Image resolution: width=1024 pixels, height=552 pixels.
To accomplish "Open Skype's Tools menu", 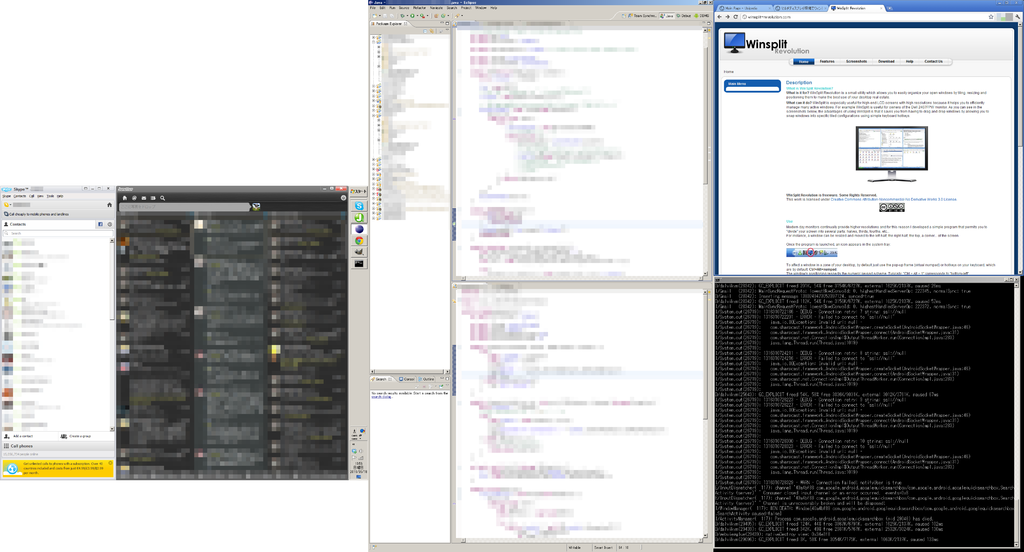I will [x=50, y=196].
